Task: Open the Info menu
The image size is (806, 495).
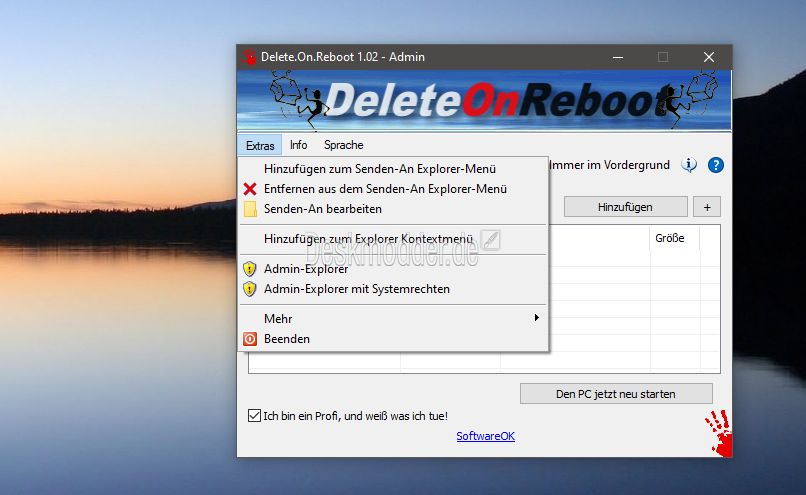Action: coord(298,145)
